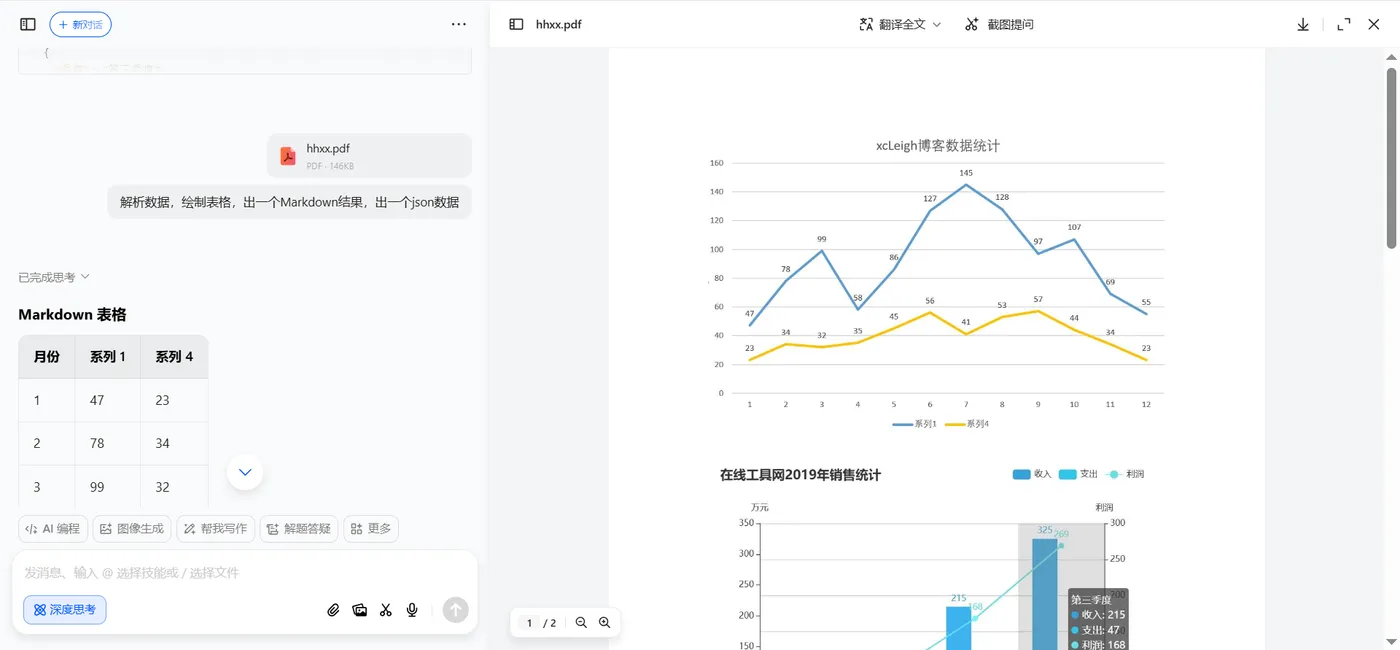Screen dimensions: 1400x650
Task: Click the user message 解析数据，绘制表格
Action: (289, 202)
